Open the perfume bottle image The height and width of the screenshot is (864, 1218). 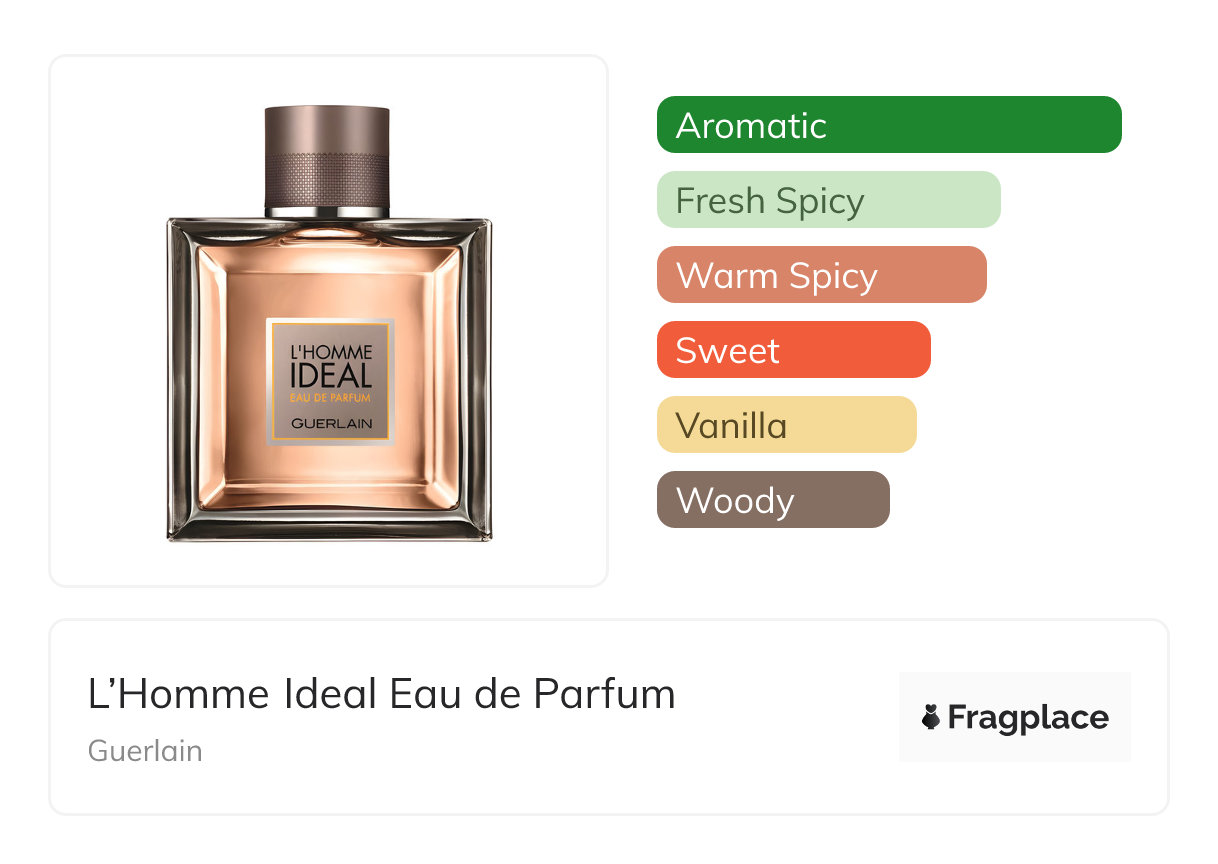point(329,323)
